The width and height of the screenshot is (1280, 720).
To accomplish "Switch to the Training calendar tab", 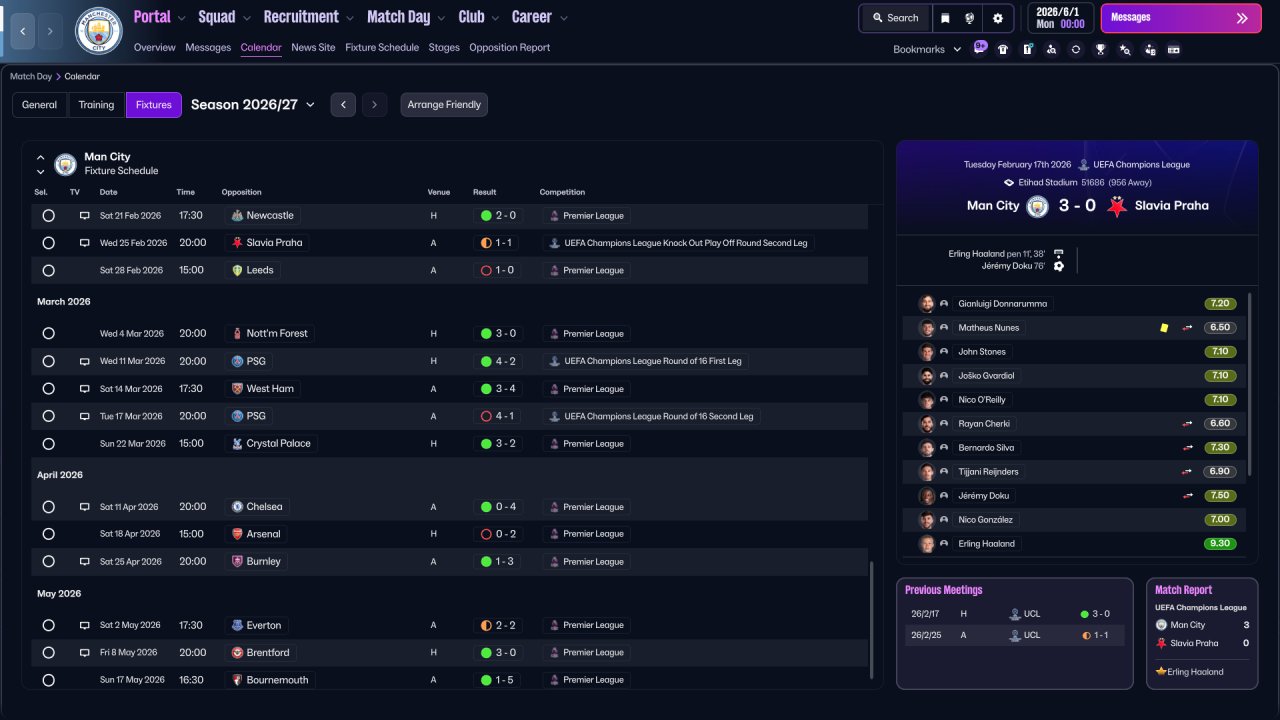I will (96, 105).
